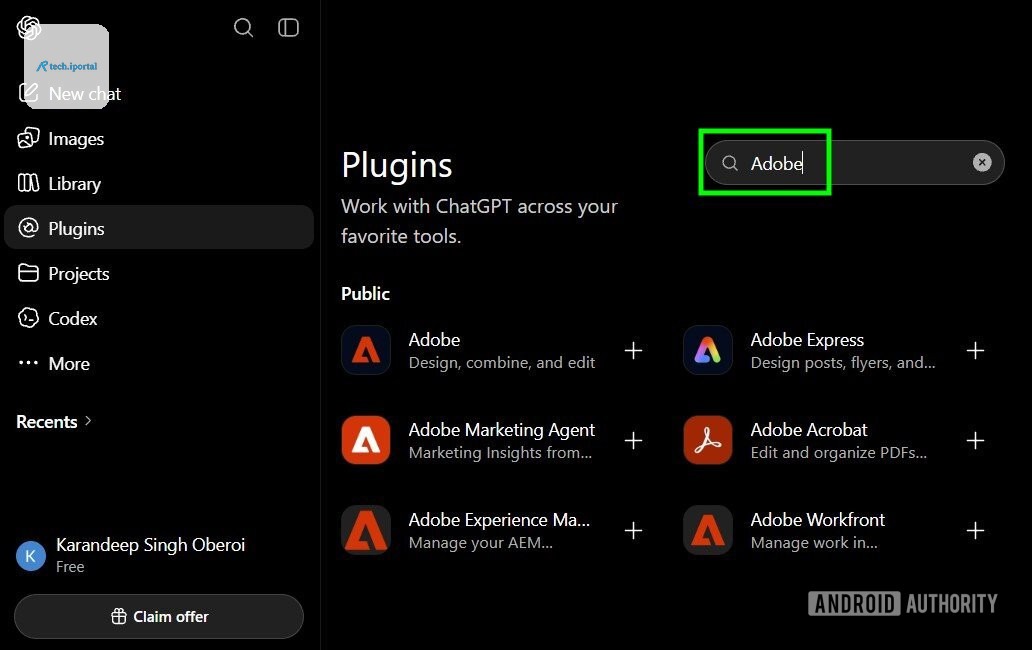Show More sidebar options
The height and width of the screenshot is (650, 1032).
(x=159, y=363)
